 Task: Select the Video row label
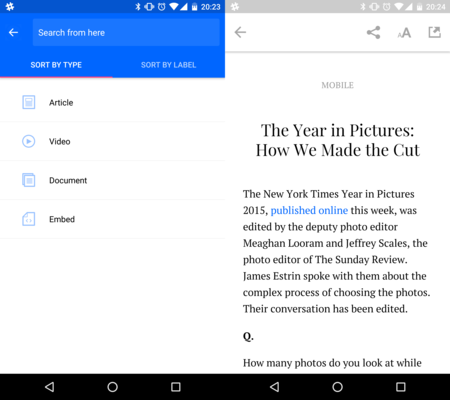(60, 142)
